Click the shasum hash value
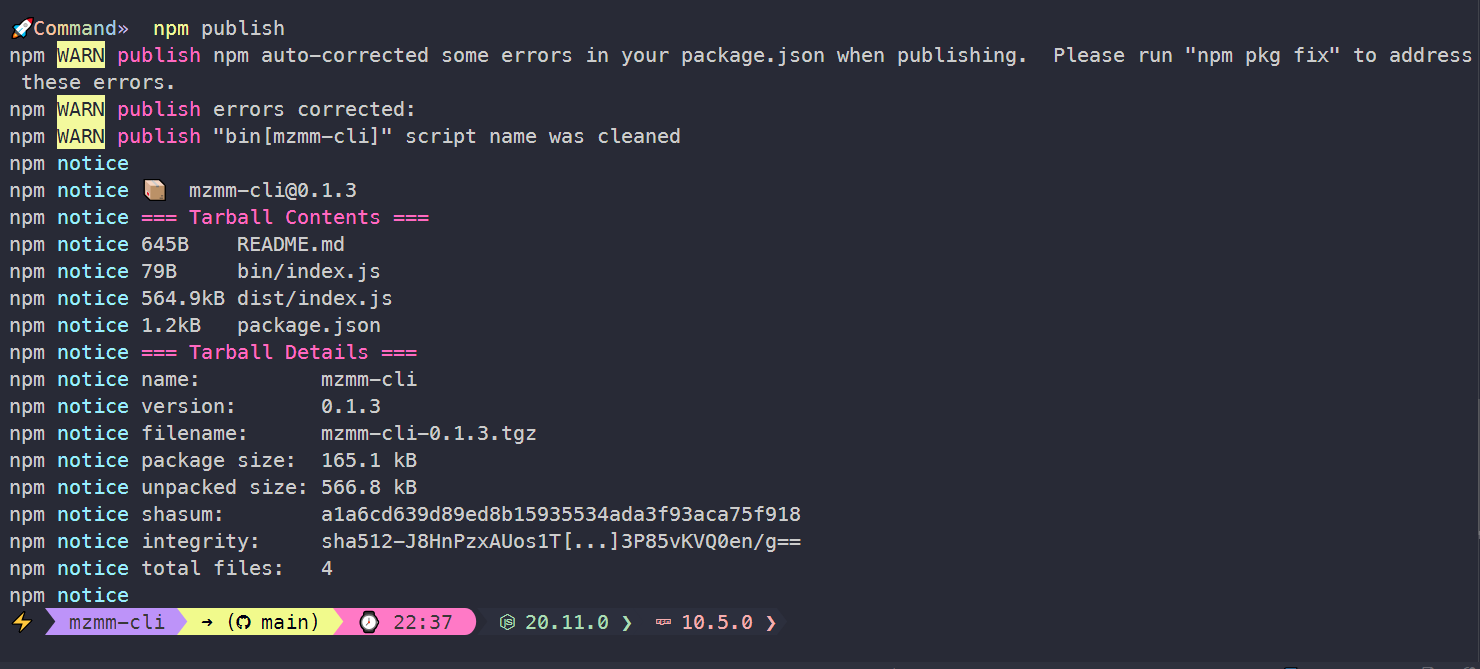The image size is (1480, 669). tap(561, 514)
